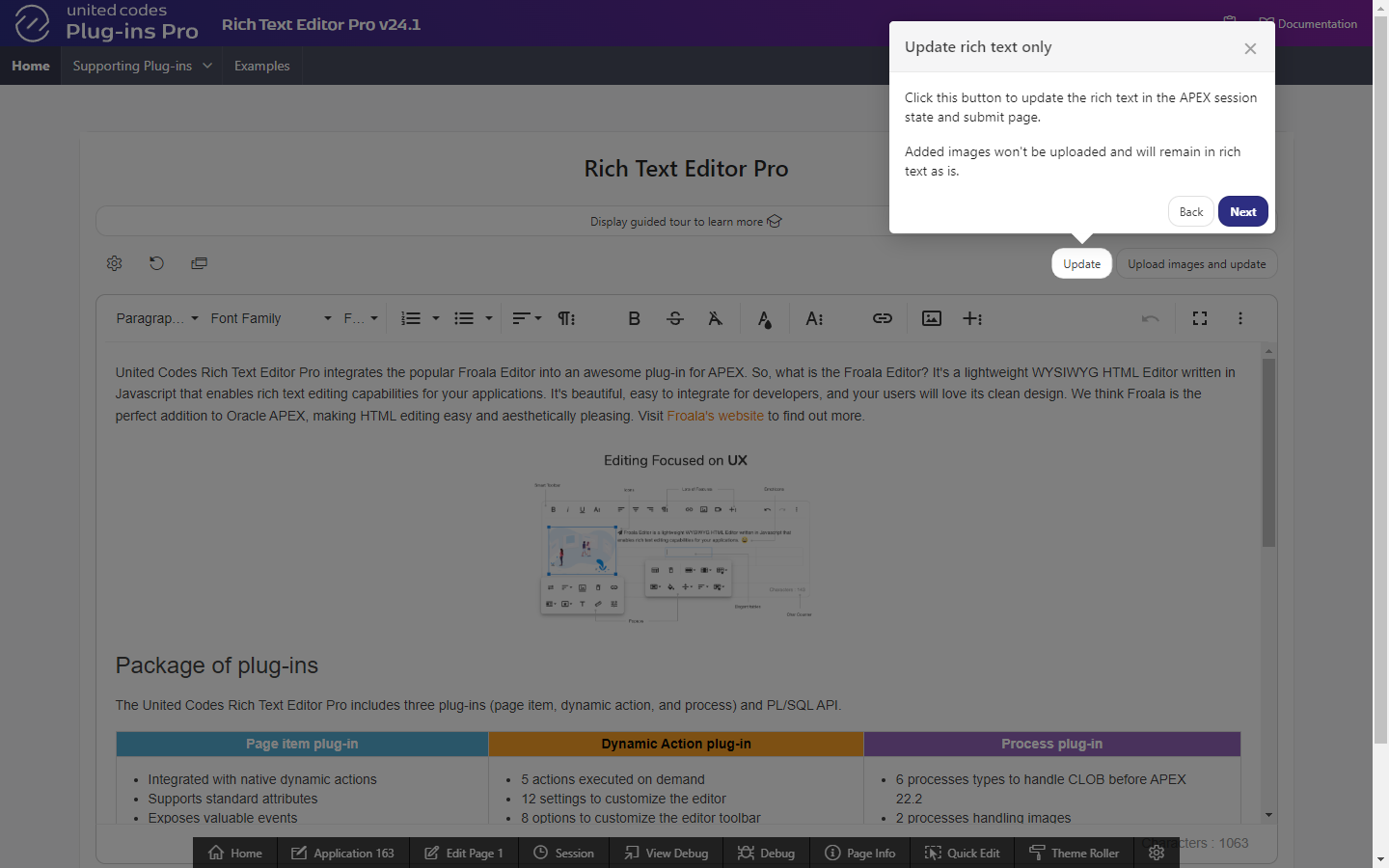
Task: Open Font size dropdown
Action: [361, 318]
